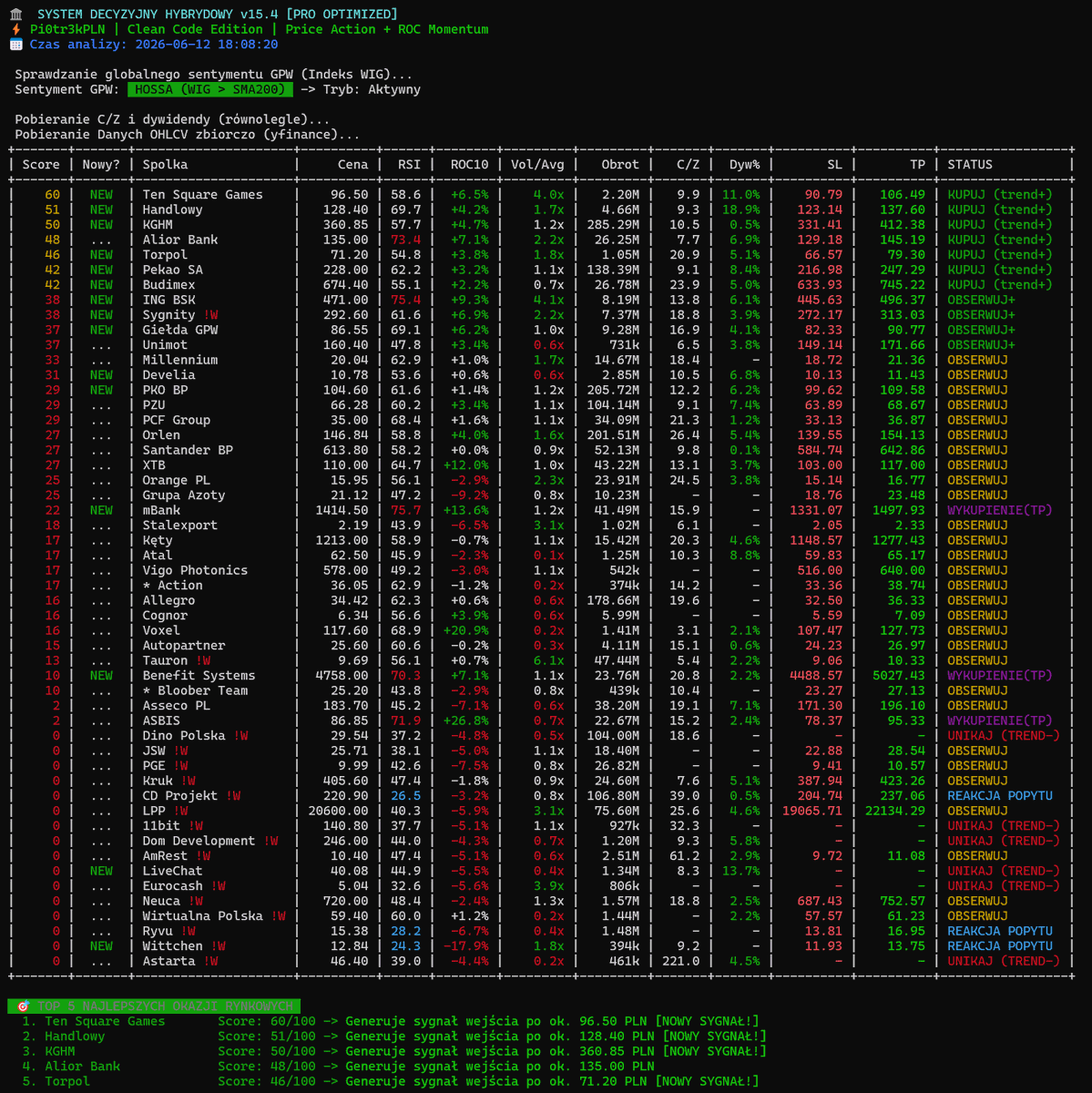The image size is (1092, 1093).
Task: Click Astarta C/Z value 221.0
Action: [681, 961]
